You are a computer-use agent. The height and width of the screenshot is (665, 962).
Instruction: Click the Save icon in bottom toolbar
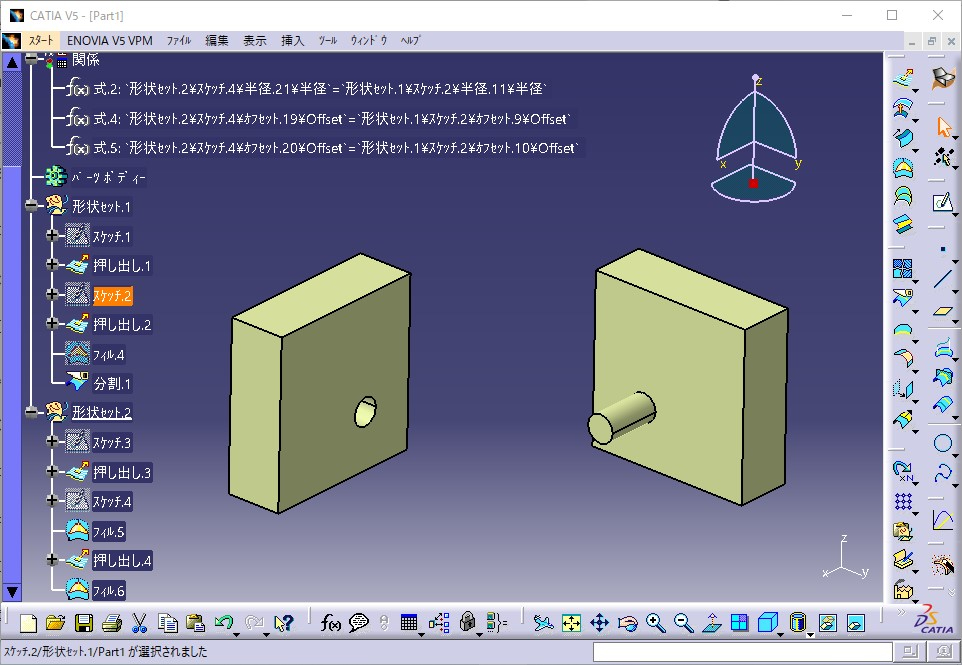coord(84,623)
